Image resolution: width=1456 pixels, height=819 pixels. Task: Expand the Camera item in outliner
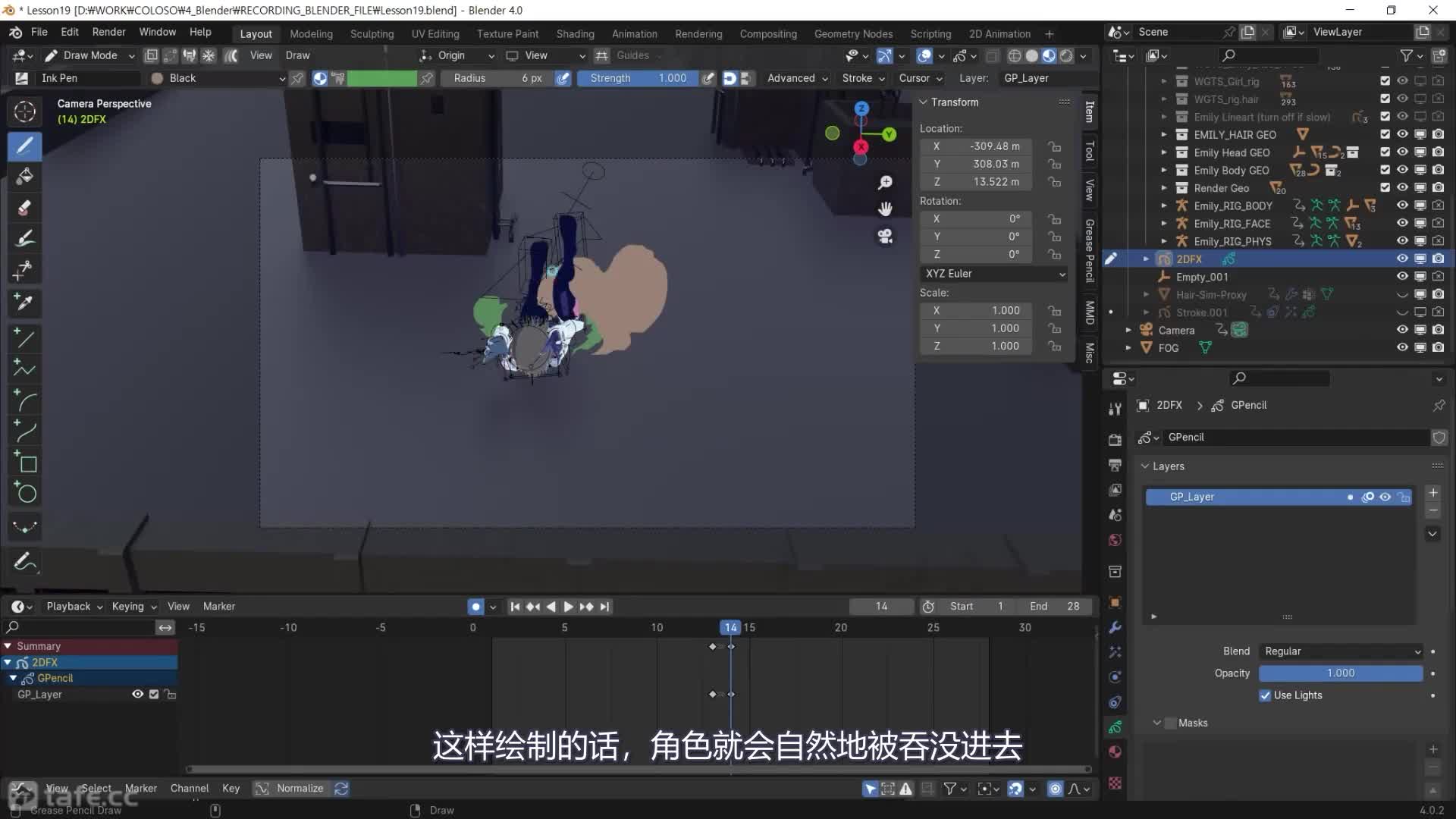[x=1128, y=330]
